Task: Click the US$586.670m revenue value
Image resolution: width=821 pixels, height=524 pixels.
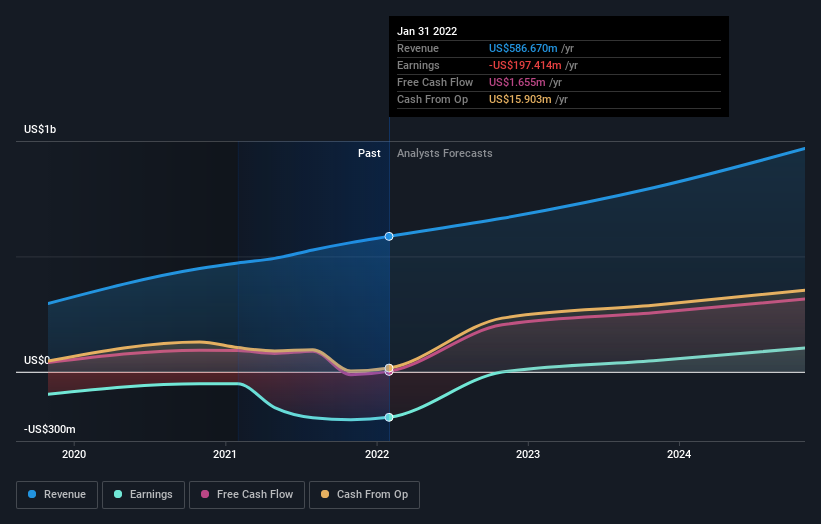Action: (x=523, y=48)
